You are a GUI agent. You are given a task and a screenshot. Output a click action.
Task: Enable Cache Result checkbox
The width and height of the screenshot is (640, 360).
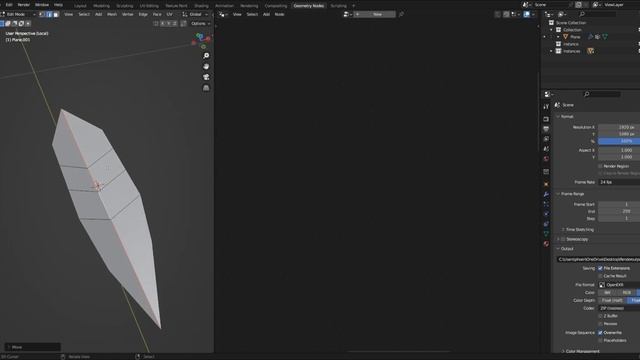(x=600, y=276)
